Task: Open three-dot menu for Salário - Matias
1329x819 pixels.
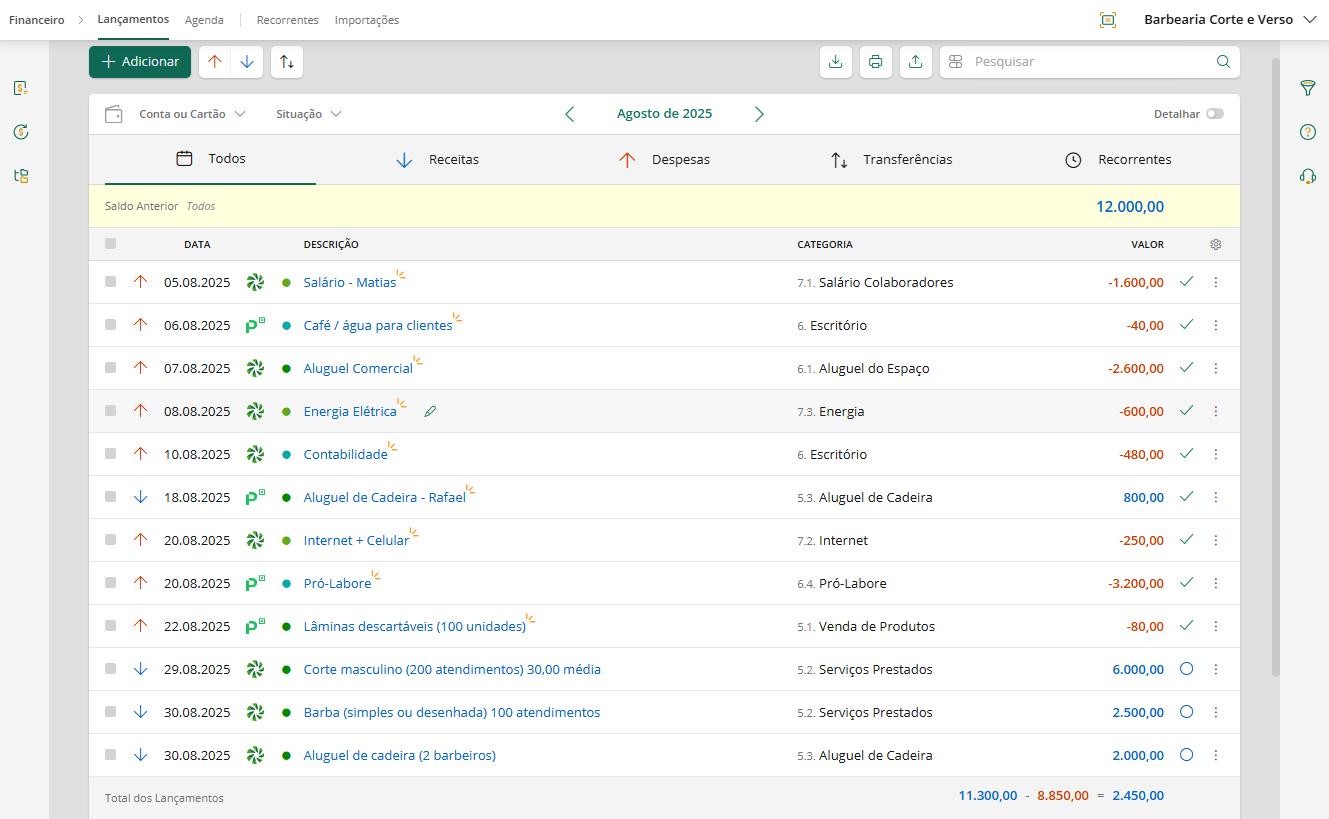Action: point(1216,282)
